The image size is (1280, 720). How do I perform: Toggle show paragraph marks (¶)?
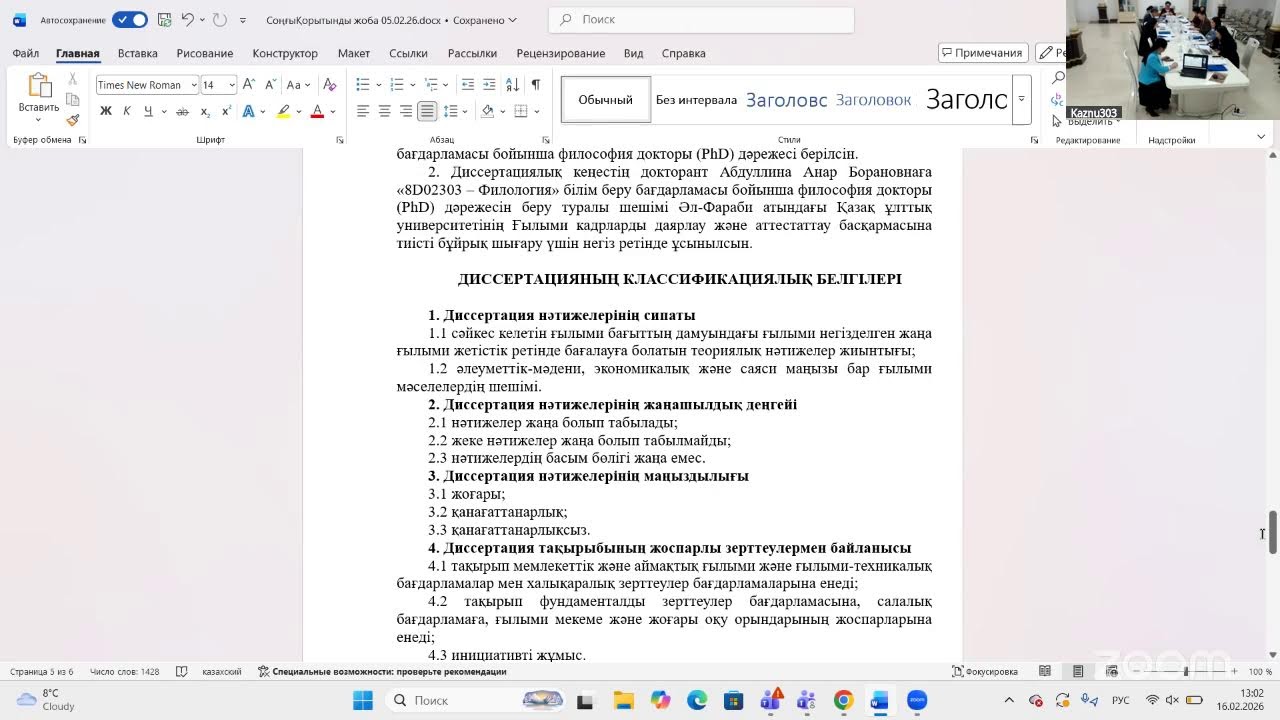(536, 85)
